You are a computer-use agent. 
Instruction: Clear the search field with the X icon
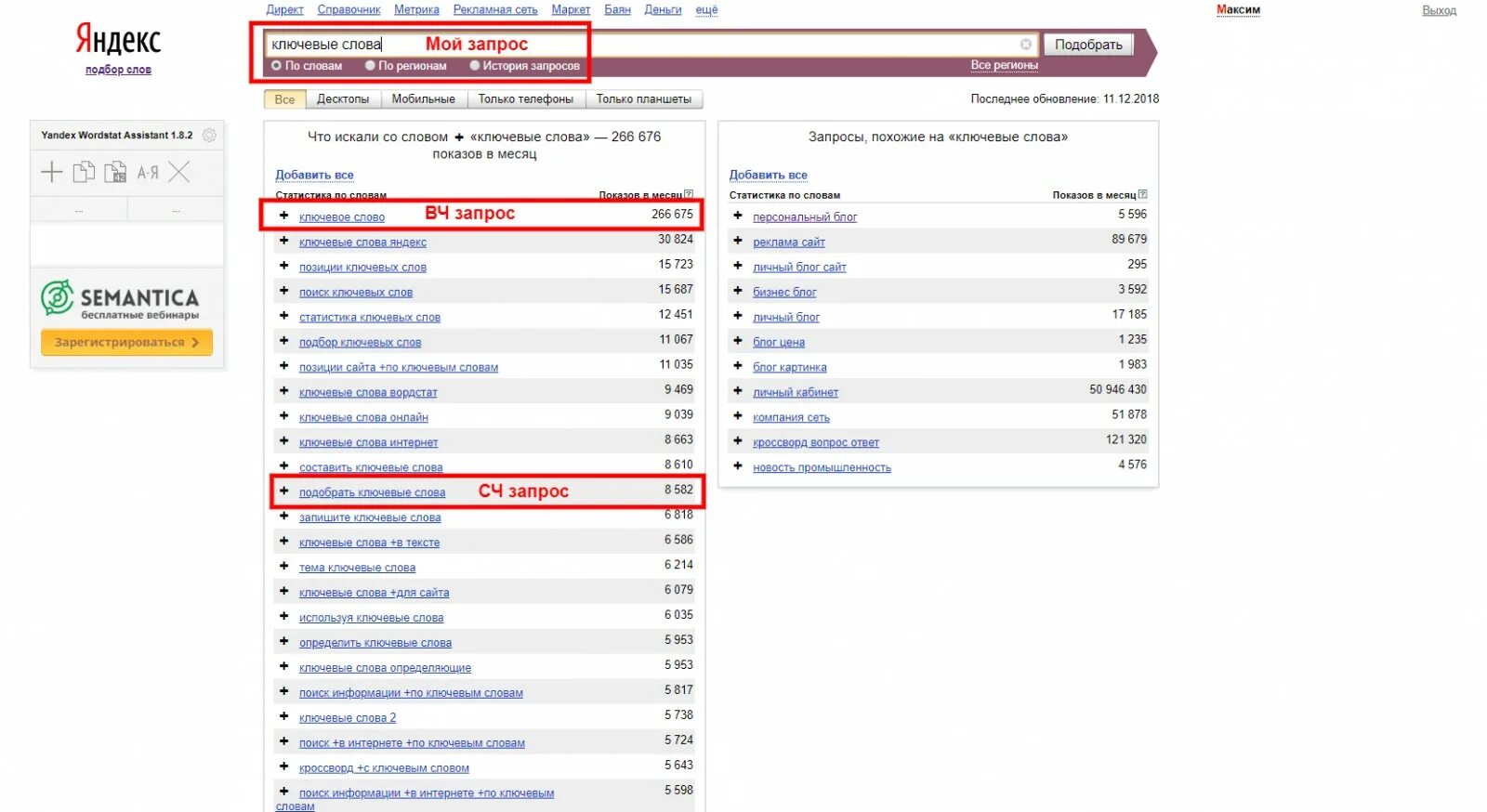(1025, 45)
